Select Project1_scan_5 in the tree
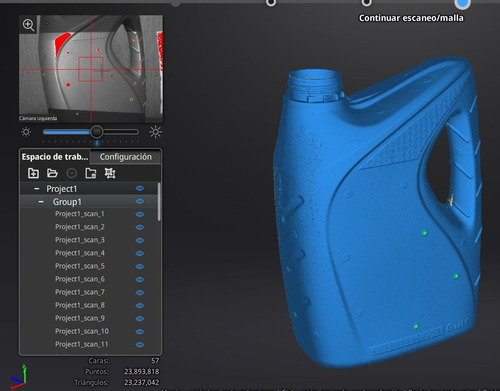The image size is (500, 391). pyautogui.click(x=80, y=266)
